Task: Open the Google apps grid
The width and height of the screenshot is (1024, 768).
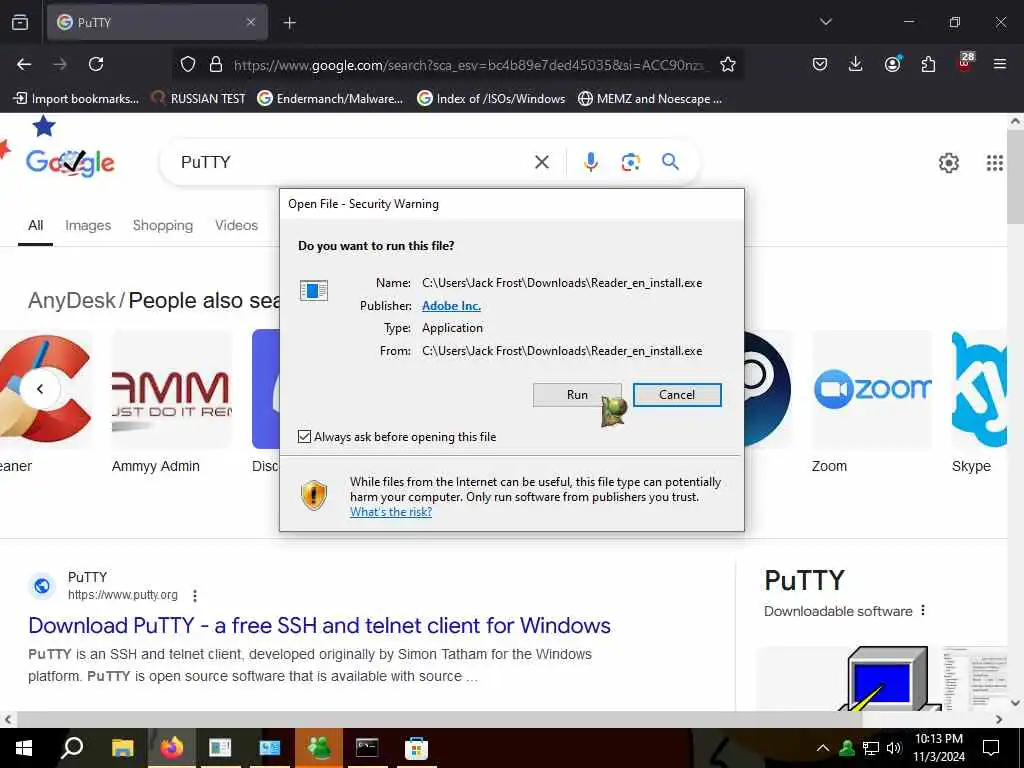Action: [994, 163]
